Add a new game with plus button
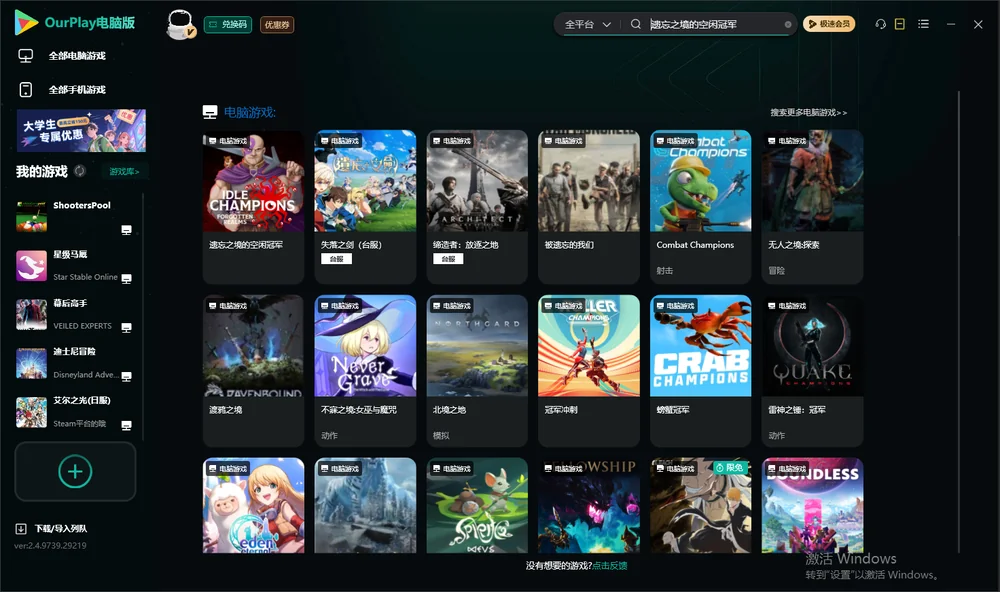This screenshot has width=1000, height=592. click(75, 471)
